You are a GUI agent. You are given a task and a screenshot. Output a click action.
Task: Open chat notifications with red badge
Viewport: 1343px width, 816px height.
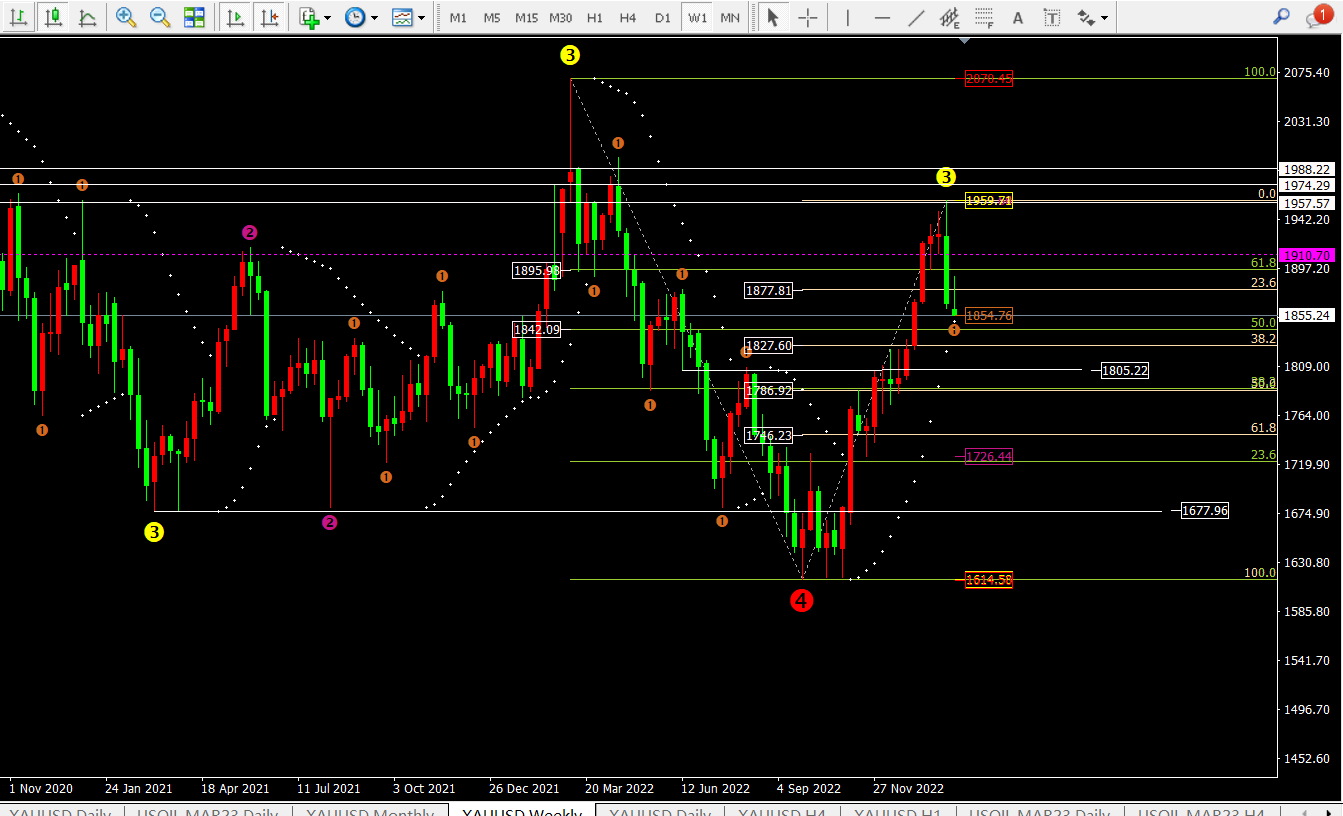1319,16
